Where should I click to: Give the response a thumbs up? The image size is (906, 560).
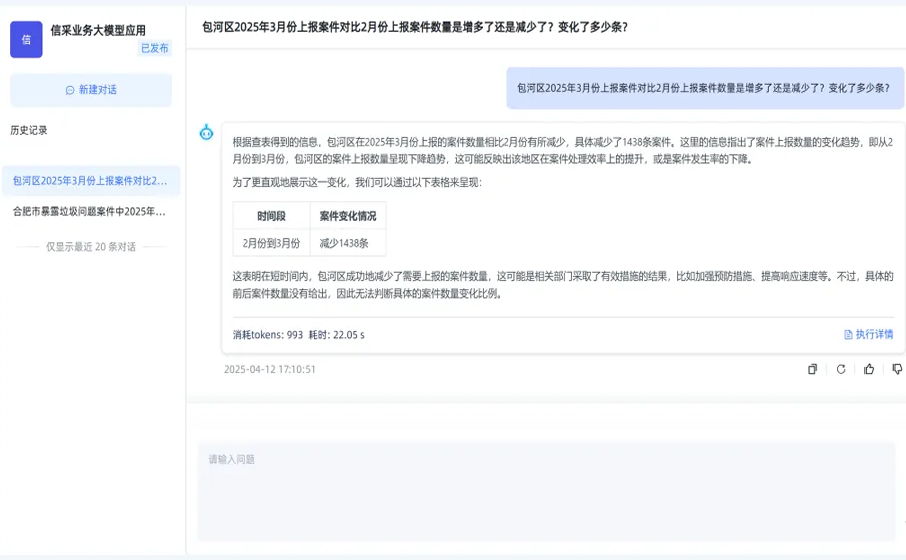click(869, 369)
